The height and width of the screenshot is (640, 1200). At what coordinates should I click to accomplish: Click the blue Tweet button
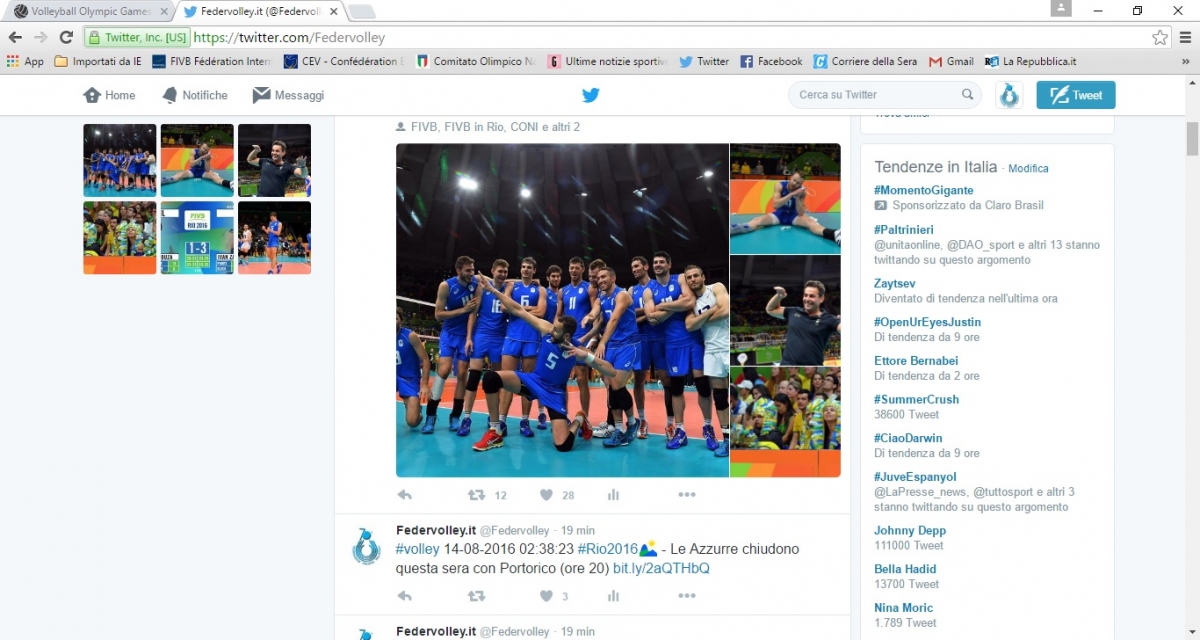tap(1076, 95)
